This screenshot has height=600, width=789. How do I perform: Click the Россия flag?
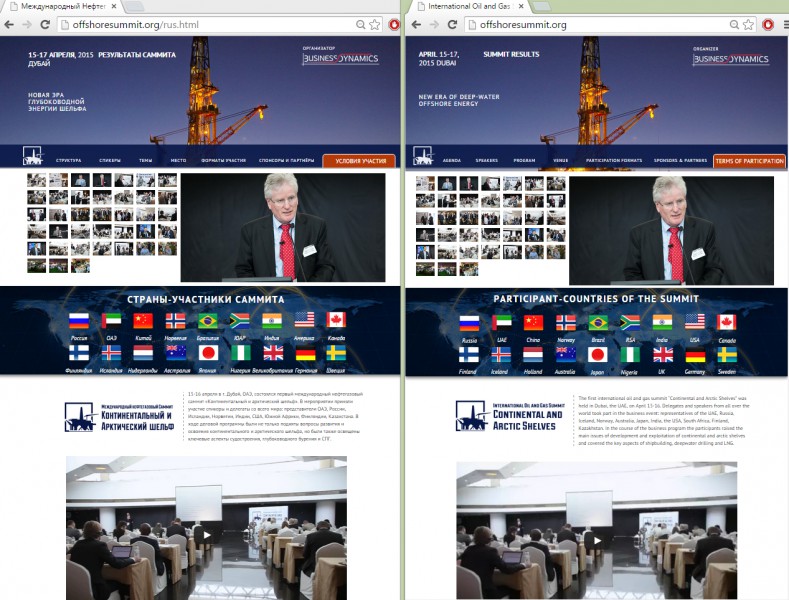point(79,321)
